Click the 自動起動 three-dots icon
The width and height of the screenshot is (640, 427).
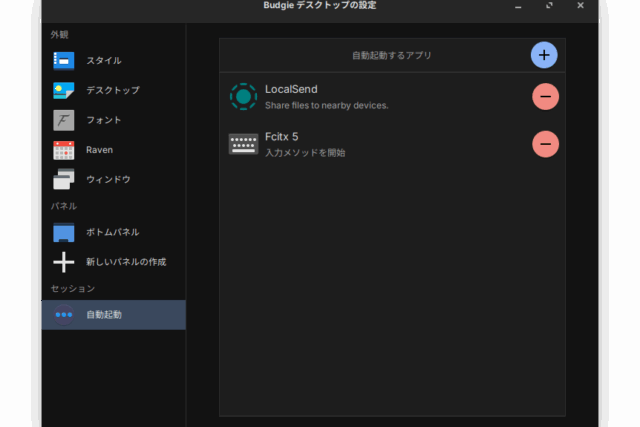point(64,315)
